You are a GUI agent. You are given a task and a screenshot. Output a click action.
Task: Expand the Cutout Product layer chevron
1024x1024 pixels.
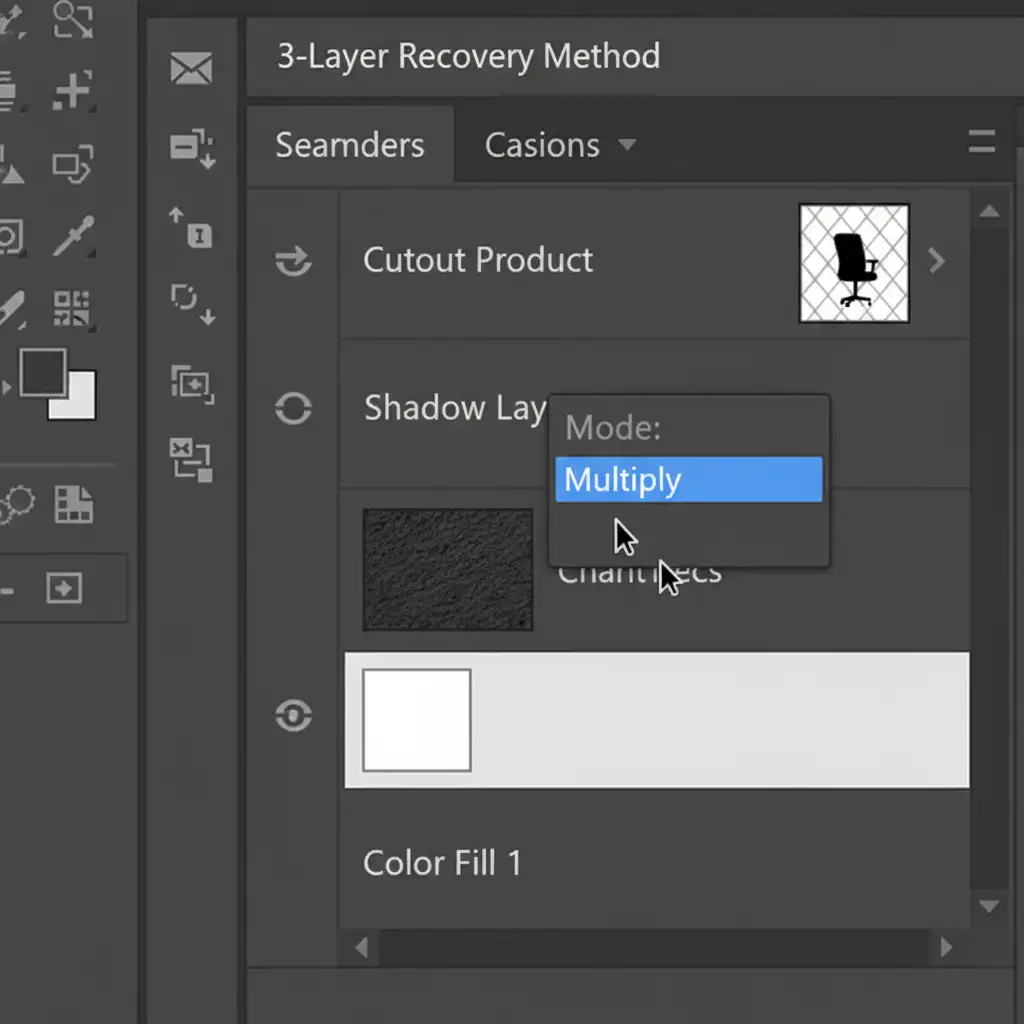[937, 262]
